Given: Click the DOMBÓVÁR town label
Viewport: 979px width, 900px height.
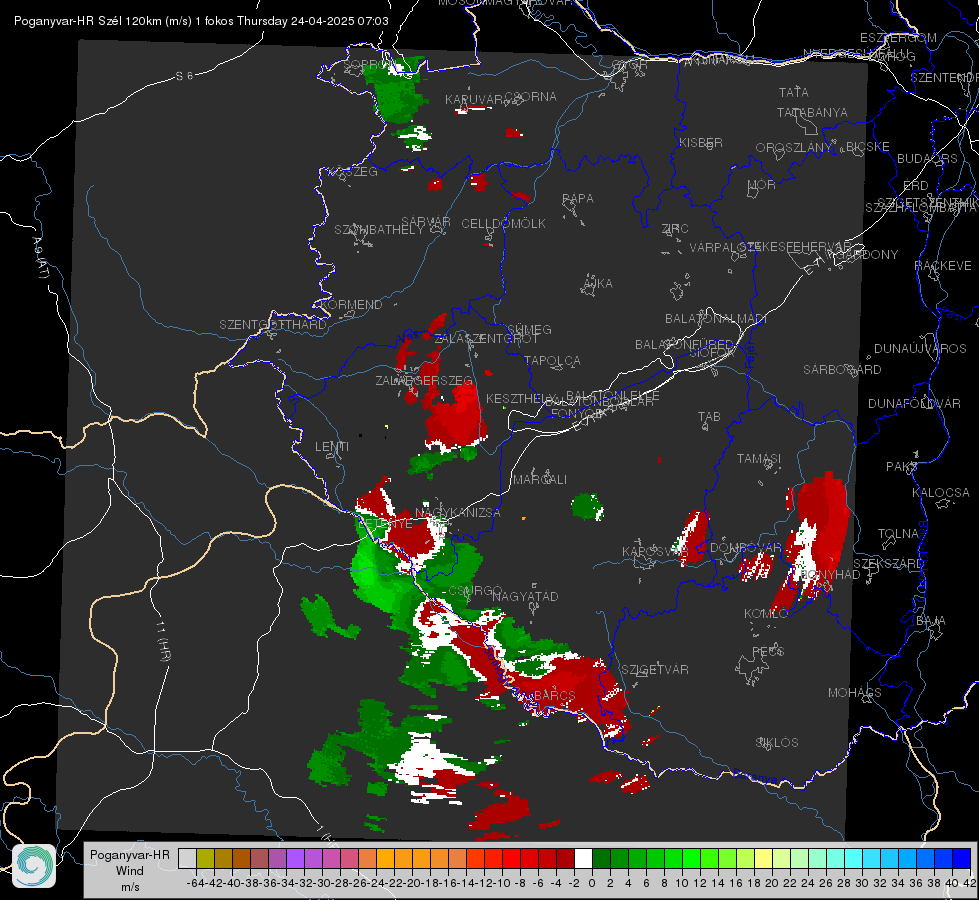Looking at the screenshot, I should pos(745,548).
